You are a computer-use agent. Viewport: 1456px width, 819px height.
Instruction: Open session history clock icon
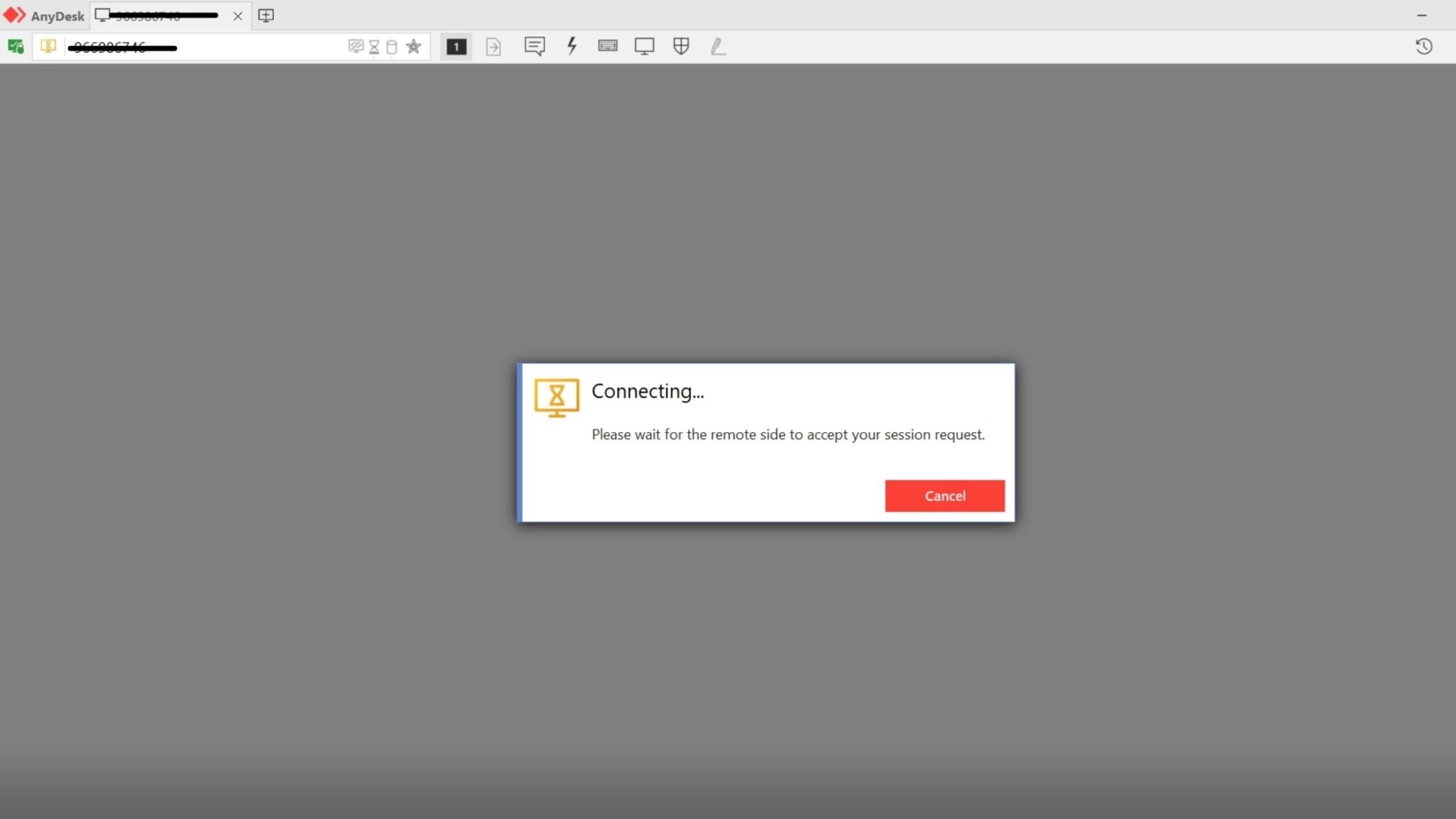tap(1423, 46)
